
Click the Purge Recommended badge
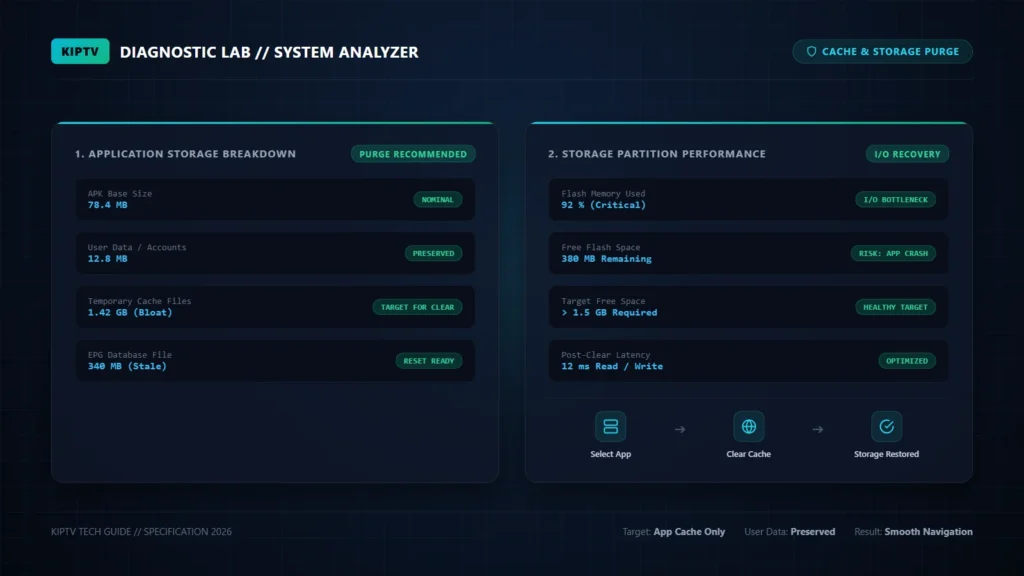pyautogui.click(x=413, y=154)
